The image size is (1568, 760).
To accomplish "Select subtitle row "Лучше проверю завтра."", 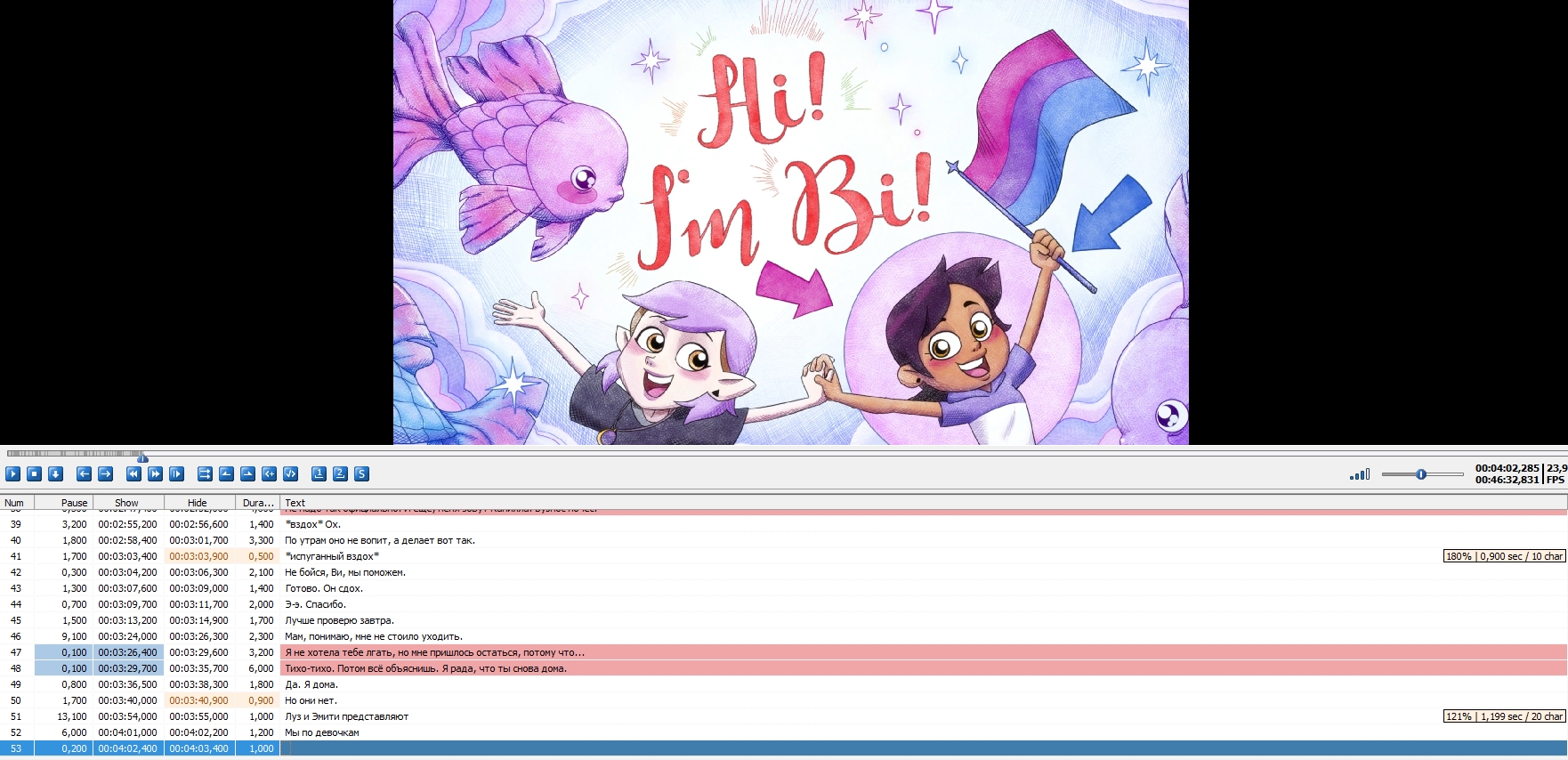I will [x=784, y=620].
